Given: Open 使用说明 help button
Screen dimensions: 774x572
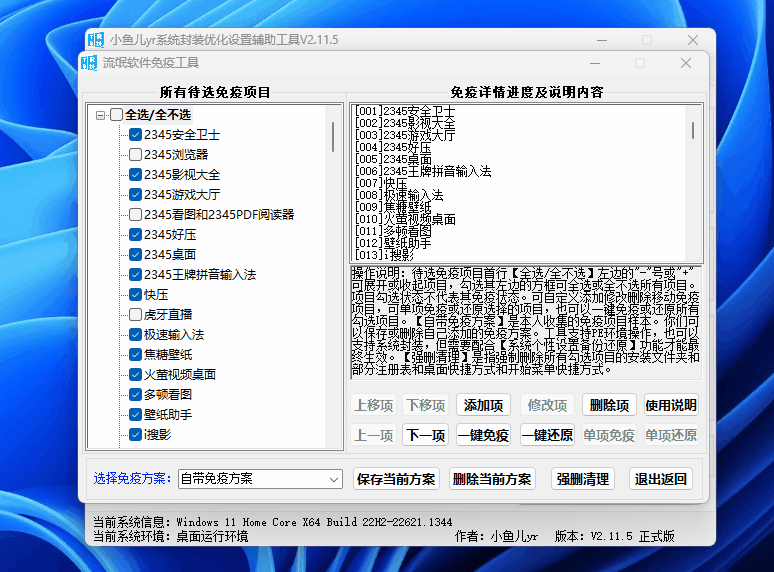Looking at the screenshot, I should (x=671, y=405).
